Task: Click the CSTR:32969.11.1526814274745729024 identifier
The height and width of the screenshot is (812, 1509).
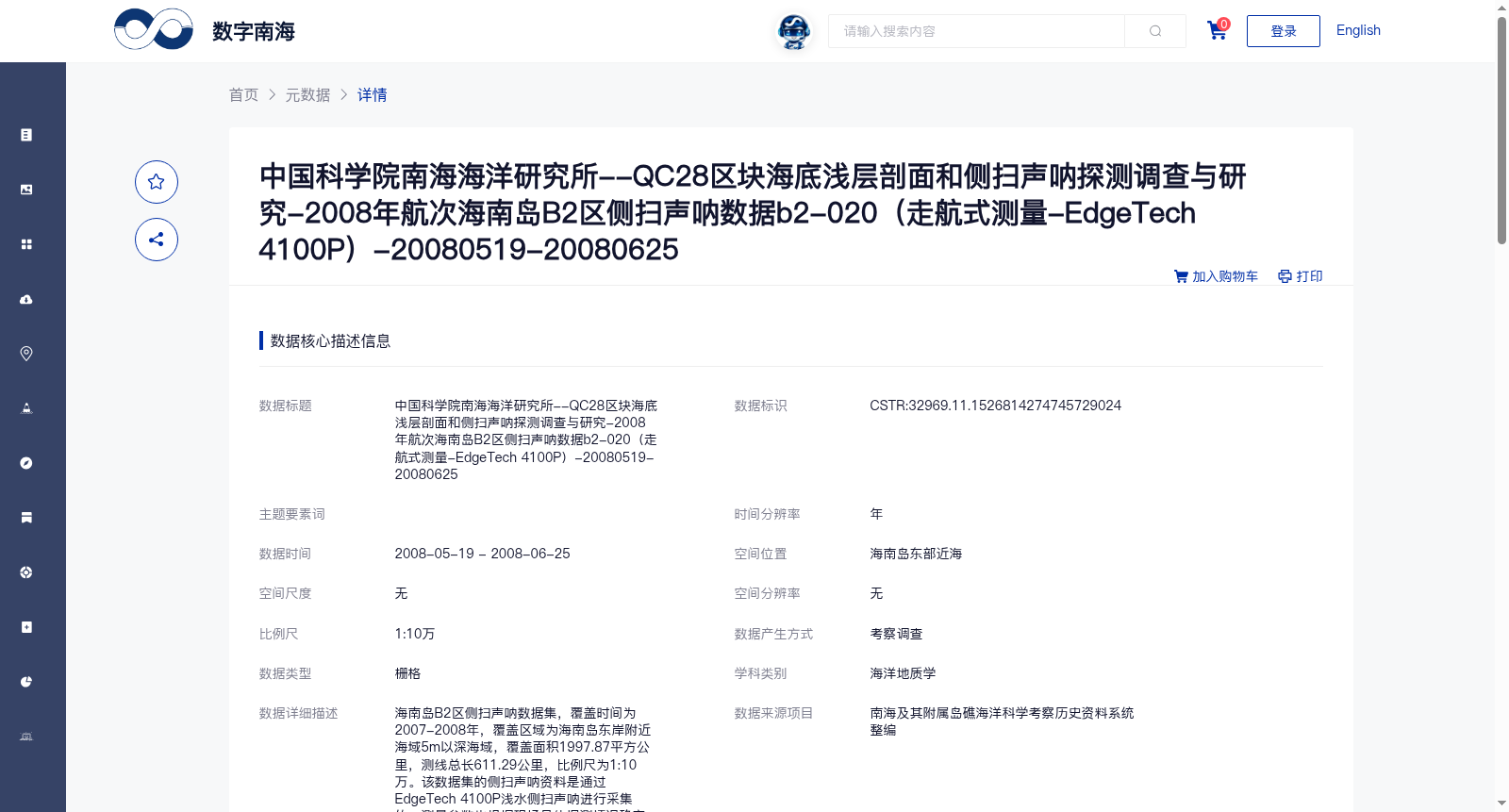Action: click(x=995, y=406)
